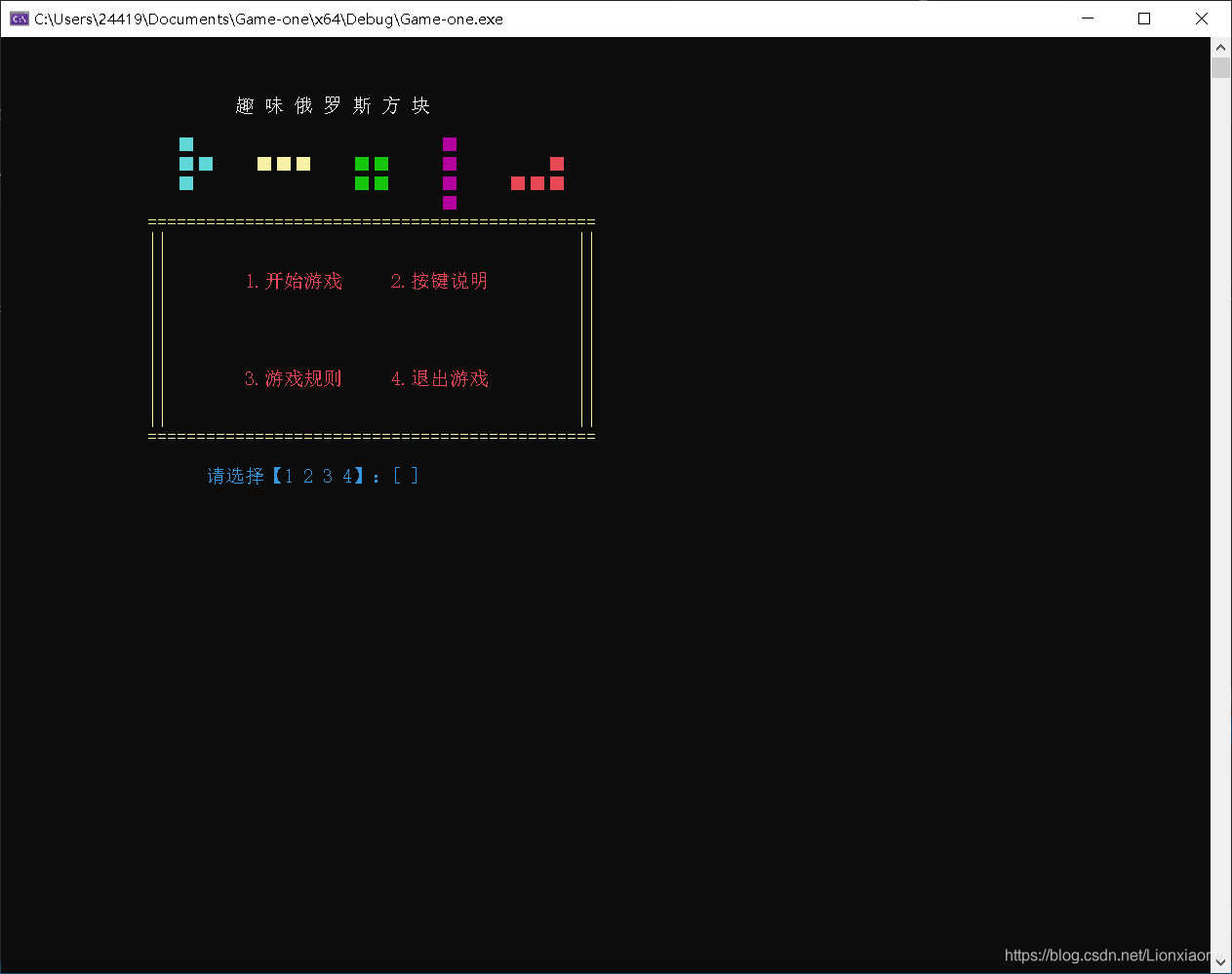Click the scrollbar up arrow
The height and width of the screenshot is (974, 1232).
click(x=1221, y=47)
